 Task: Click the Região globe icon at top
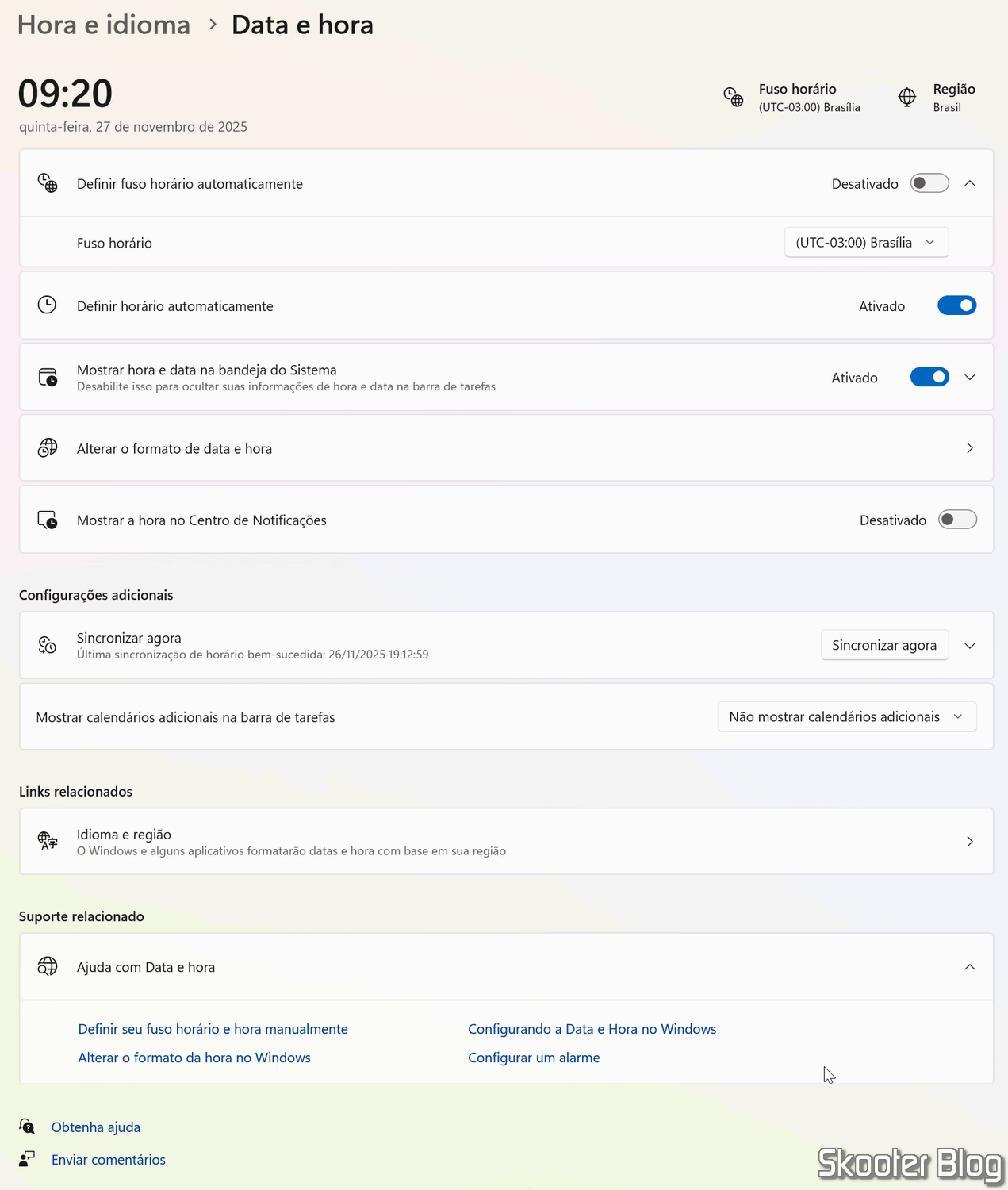(x=907, y=97)
